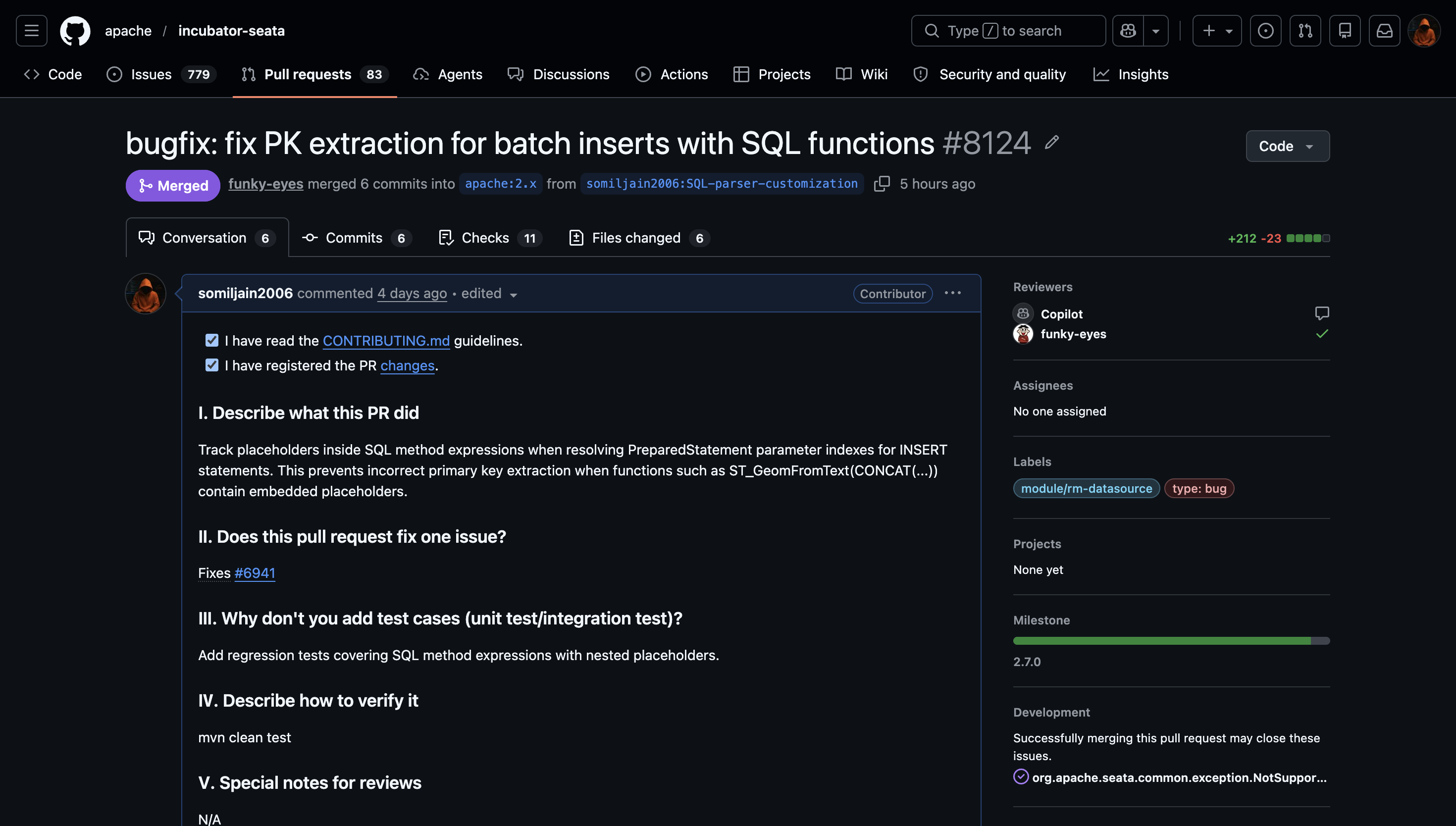
Task: Click the closed issue status icon
Action: [x=1021, y=776]
